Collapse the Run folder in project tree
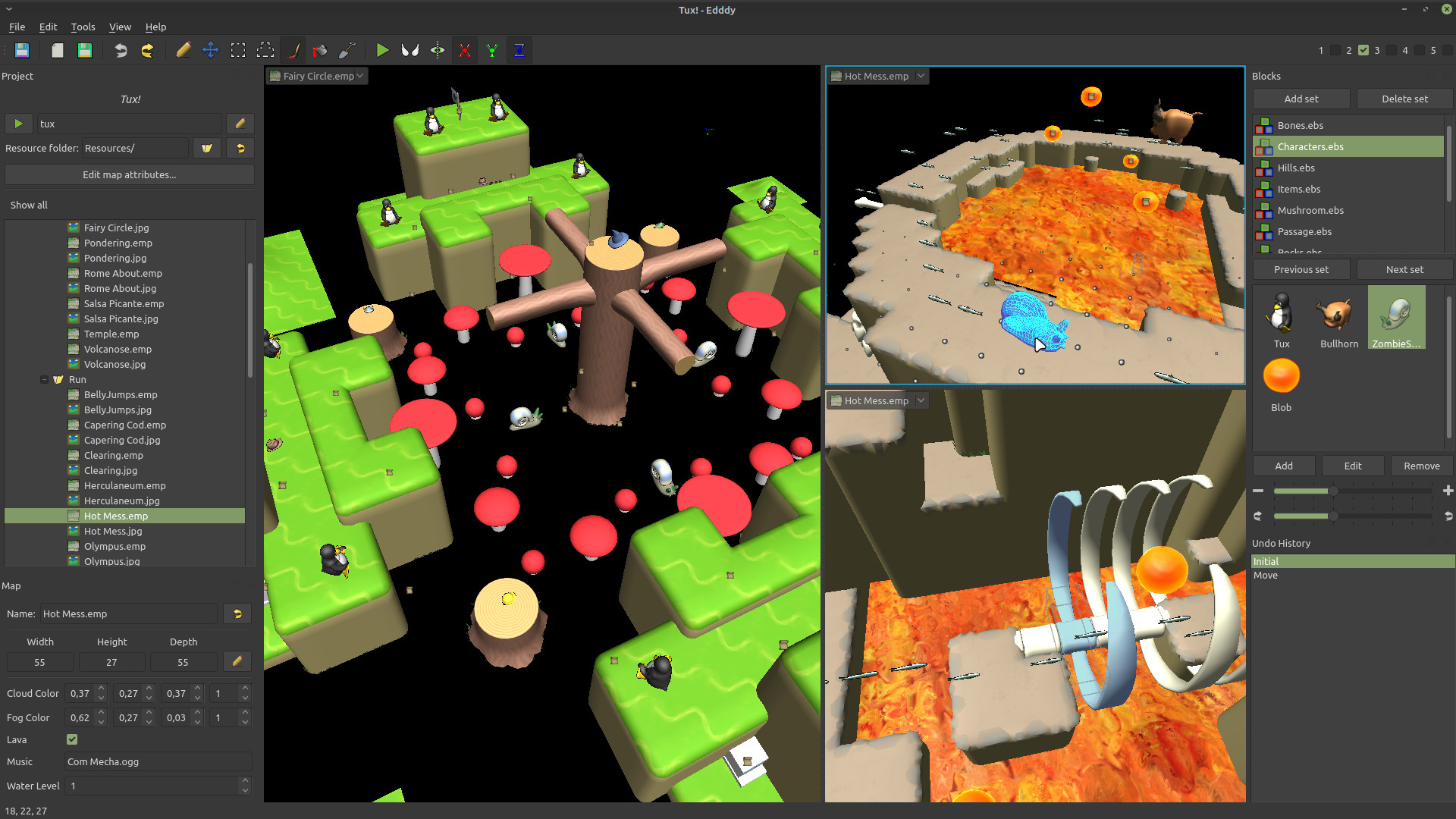1456x819 pixels. click(45, 379)
